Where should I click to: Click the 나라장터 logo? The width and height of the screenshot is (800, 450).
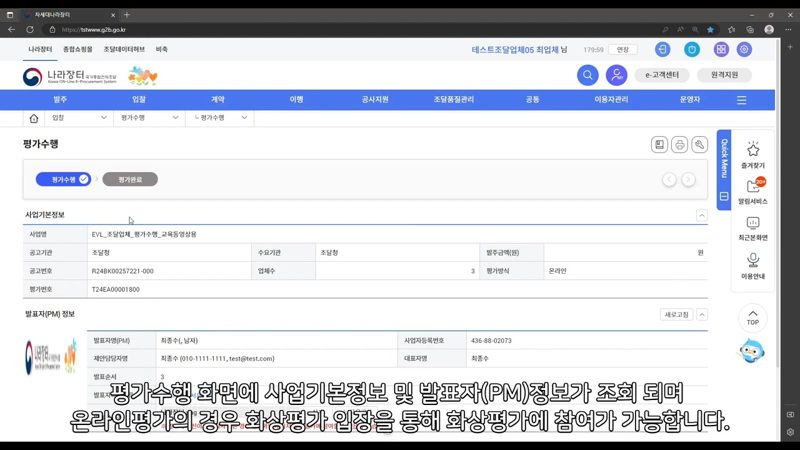pyautogui.click(x=70, y=77)
